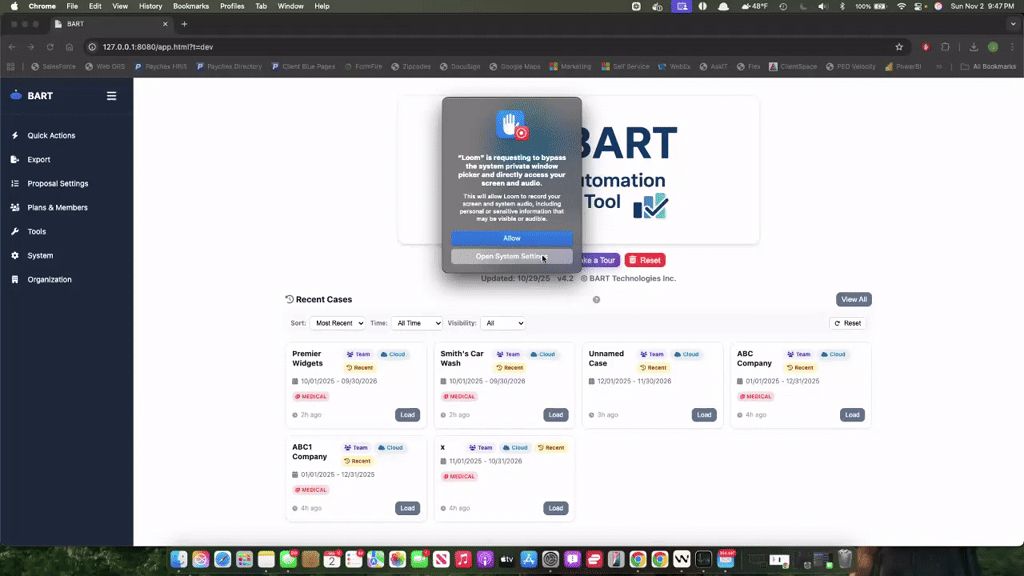Click the Chrome back arrow
Viewport: 1024px width, 576px height.
coord(12,47)
